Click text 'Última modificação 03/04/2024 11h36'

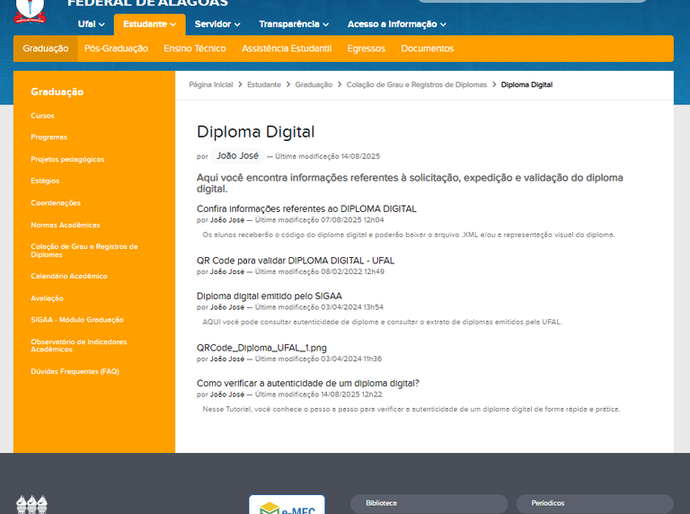[318, 359]
